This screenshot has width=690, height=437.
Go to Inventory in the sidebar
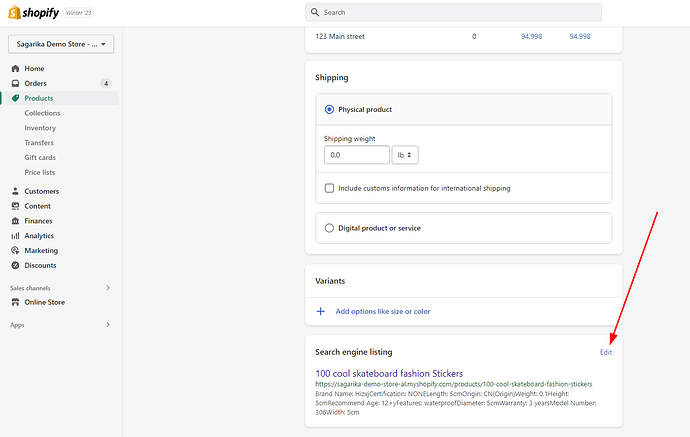(x=40, y=128)
